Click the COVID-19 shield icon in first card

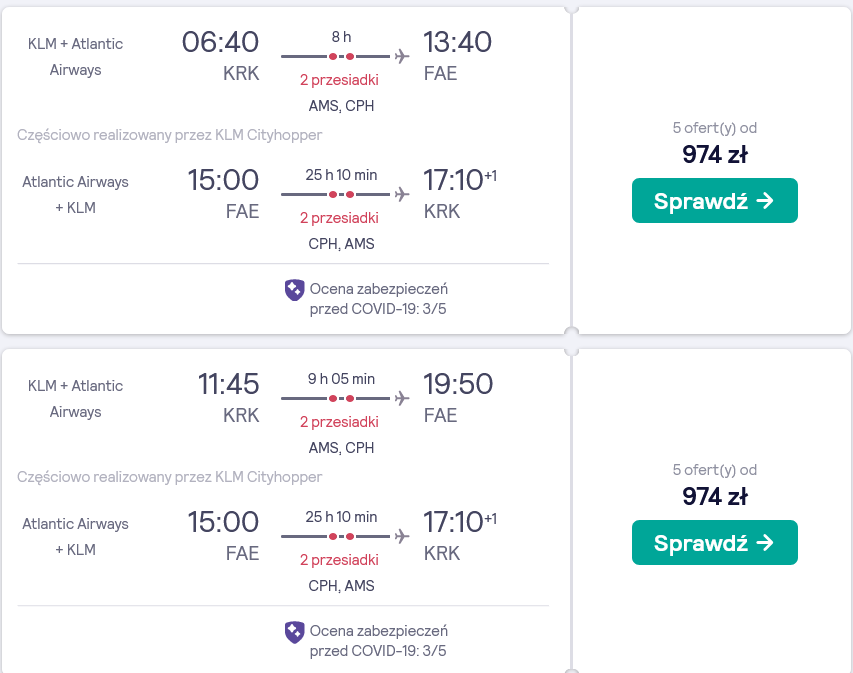click(294, 290)
